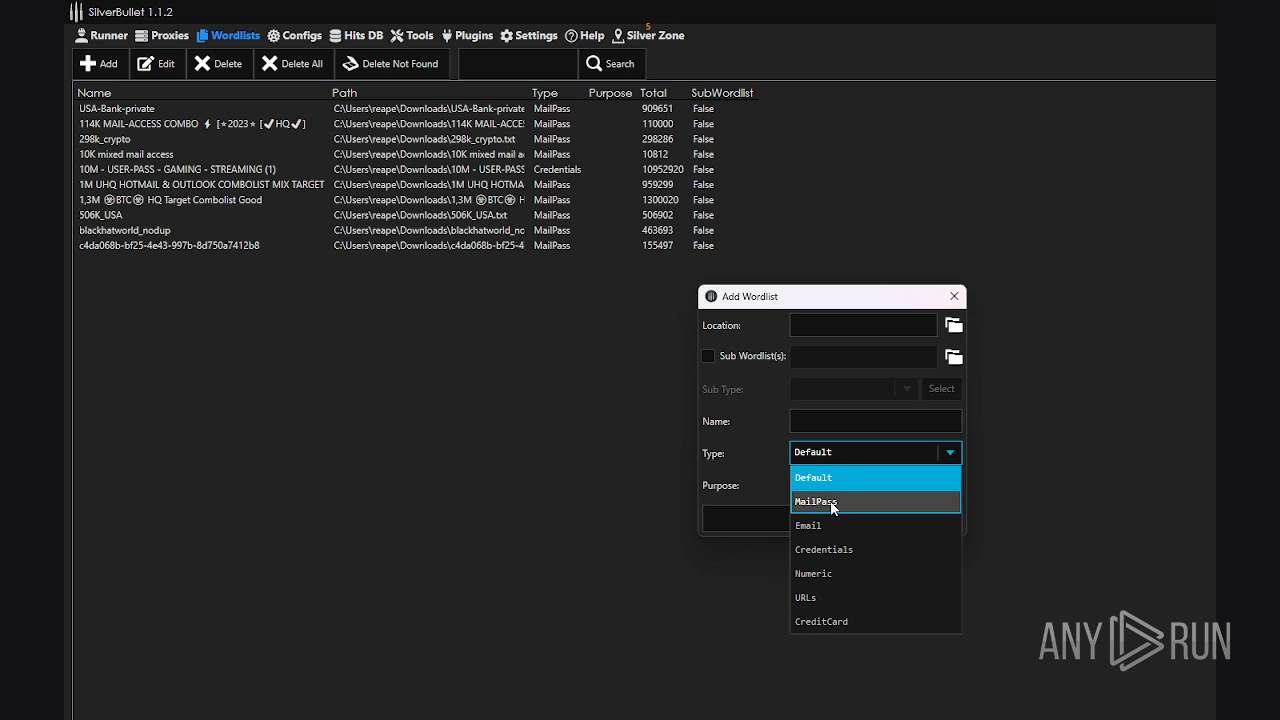Select the 10K mixed mail access row

coord(415,154)
